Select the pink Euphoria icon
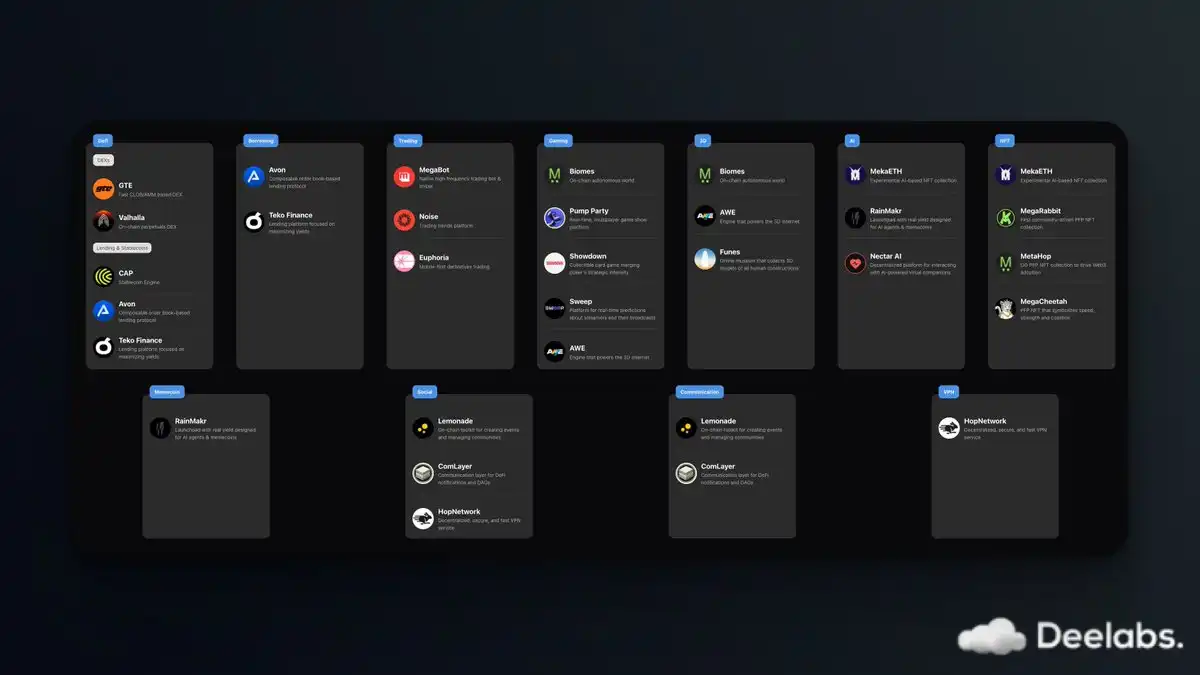The image size is (1200, 675). coord(404,261)
